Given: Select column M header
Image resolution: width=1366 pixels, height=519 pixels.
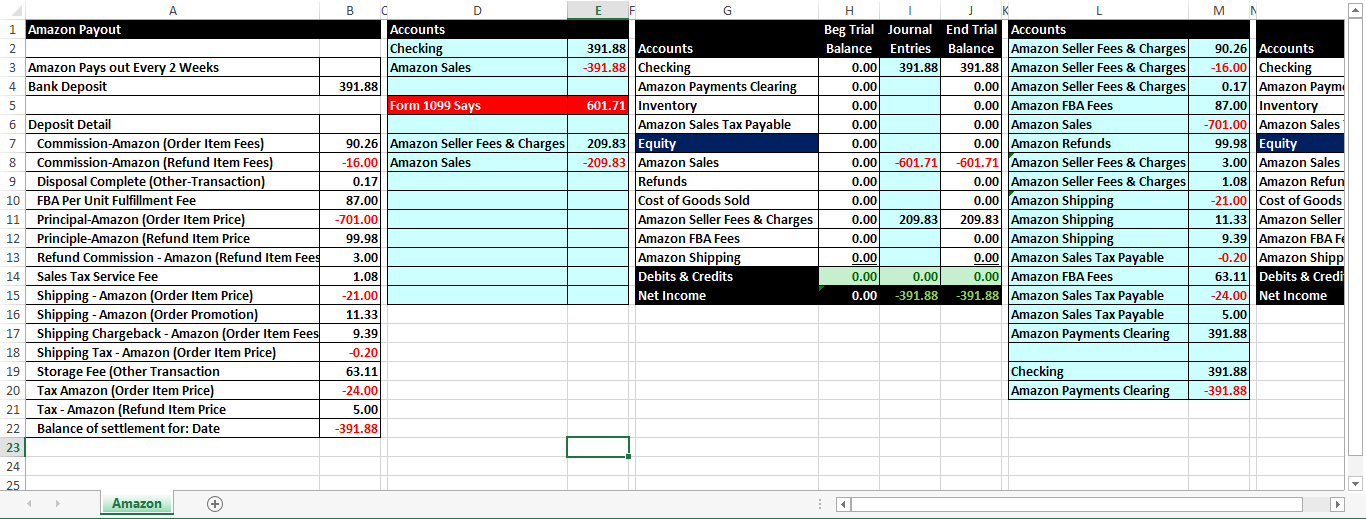Looking at the screenshot, I should (1219, 10).
